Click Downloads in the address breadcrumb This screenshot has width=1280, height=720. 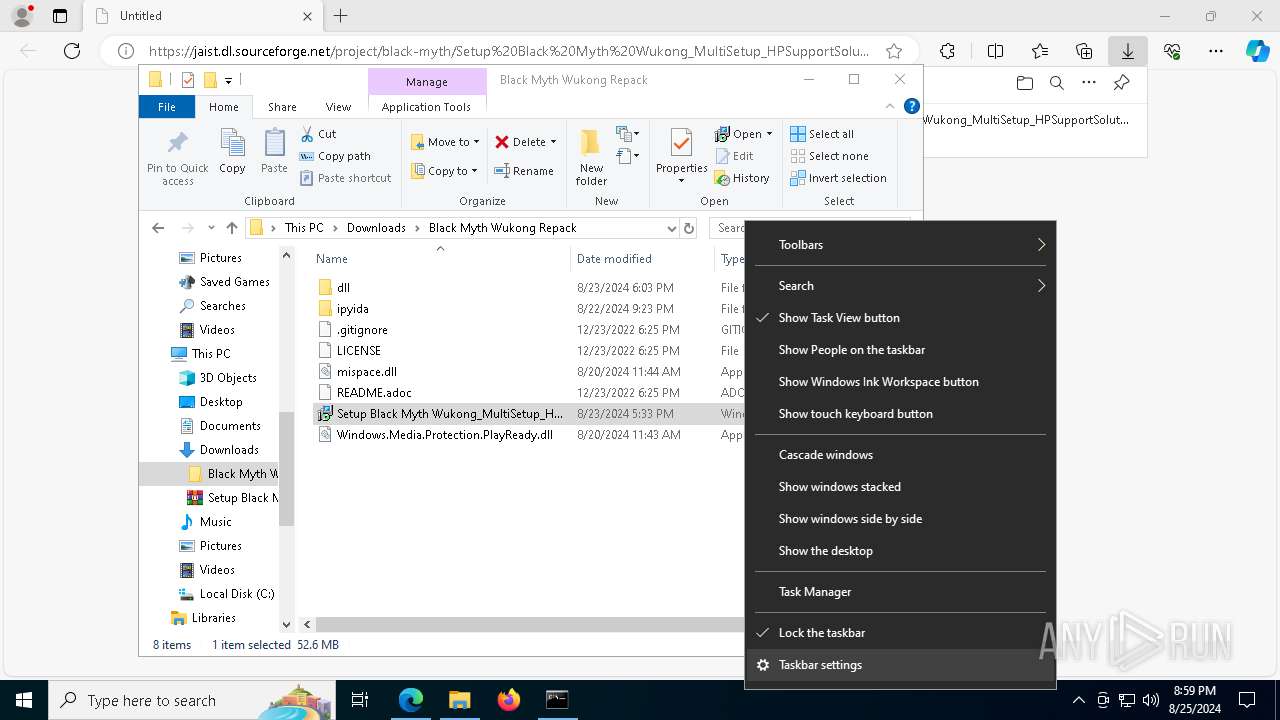[x=376, y=228]
